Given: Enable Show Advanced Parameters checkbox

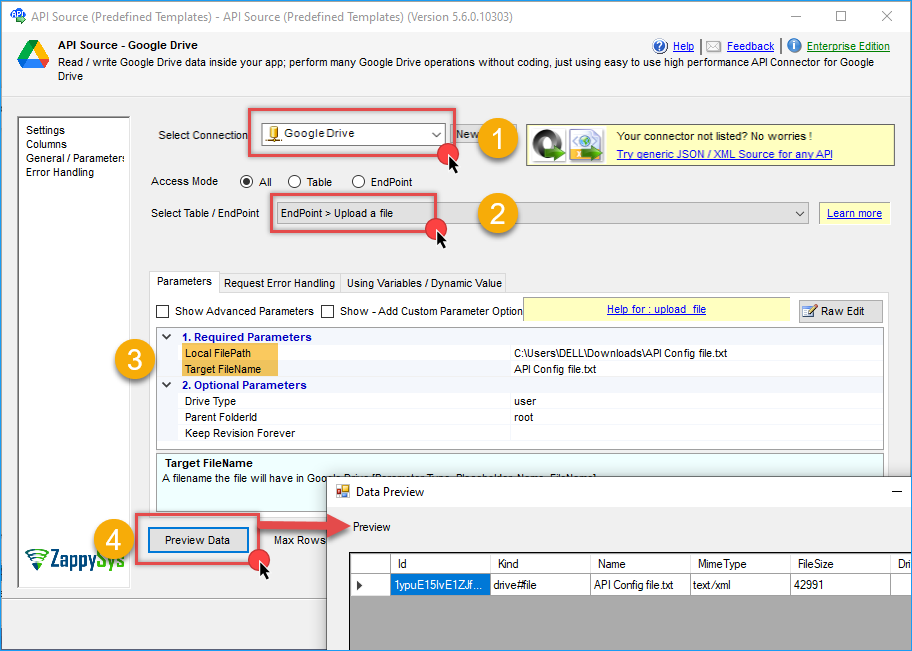Looking at the screenshot, I should coord(163,311).
